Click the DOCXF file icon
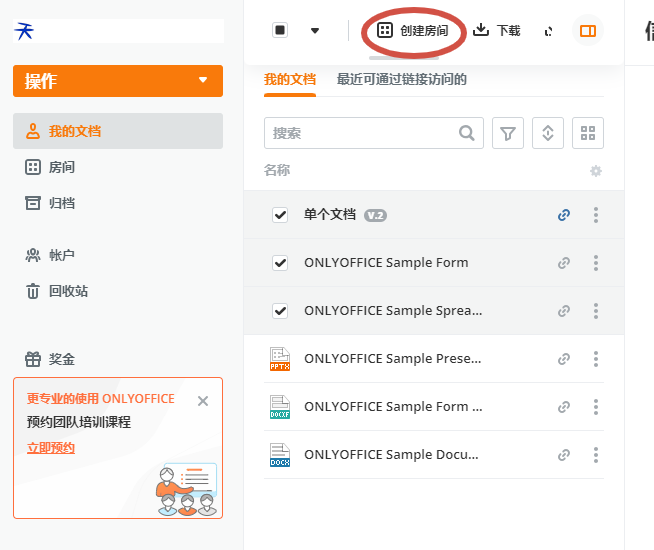The height and width of the screenshot is (550, 654). click(x=280, y=407)
